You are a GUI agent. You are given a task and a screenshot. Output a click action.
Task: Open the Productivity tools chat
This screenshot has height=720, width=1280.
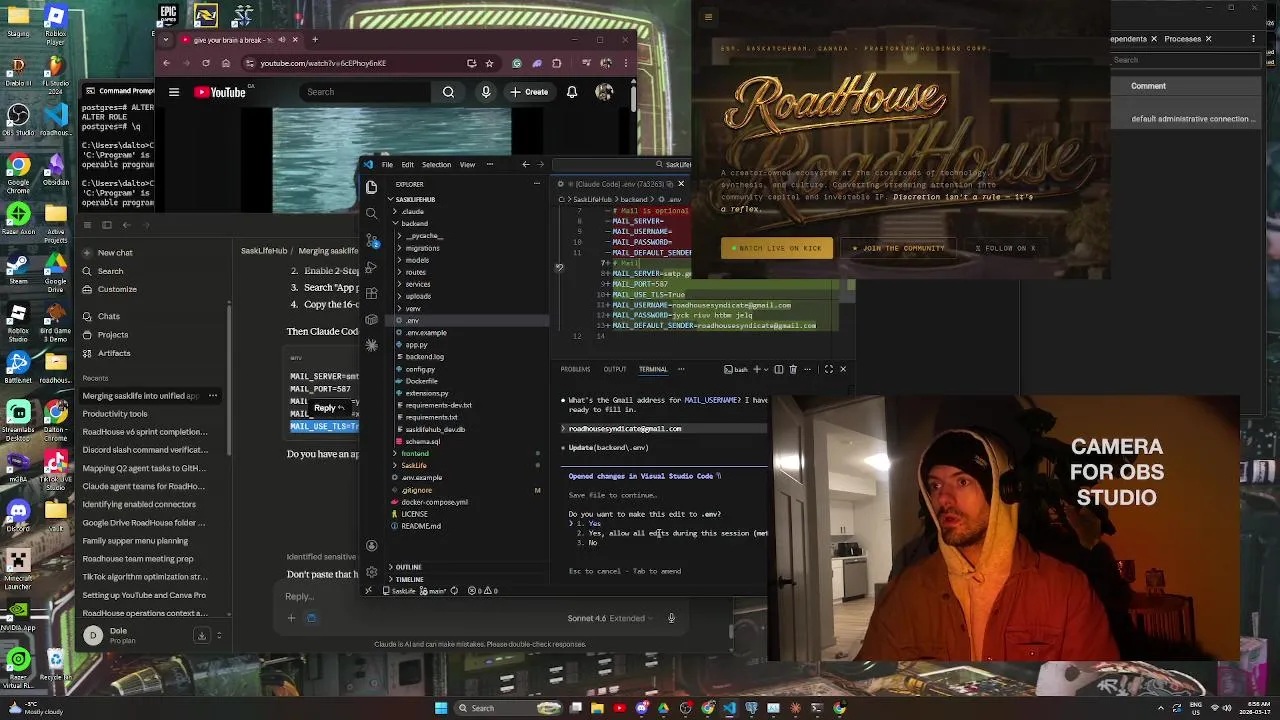[x=115, y=414]
